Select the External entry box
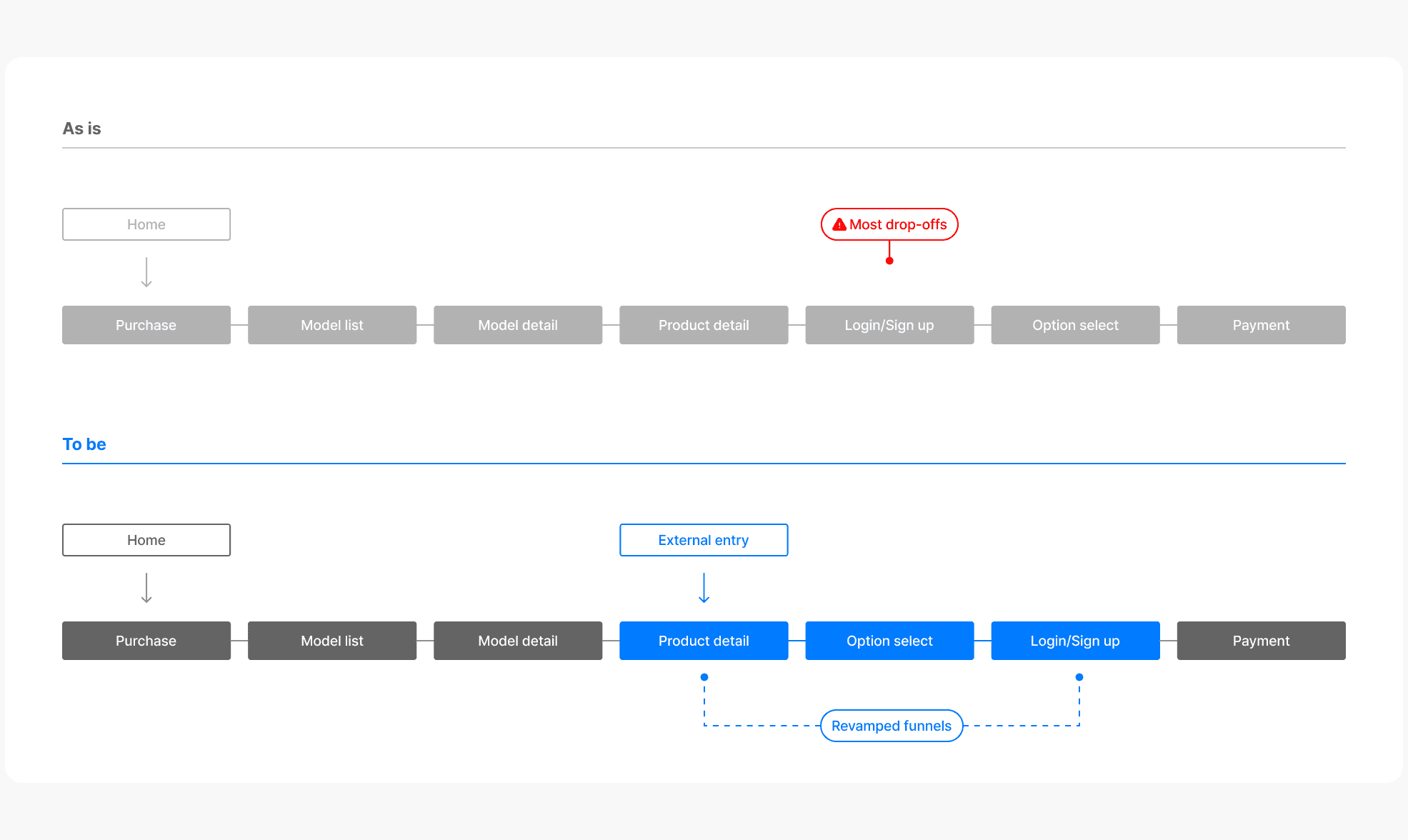 click(x=704, y=540)
